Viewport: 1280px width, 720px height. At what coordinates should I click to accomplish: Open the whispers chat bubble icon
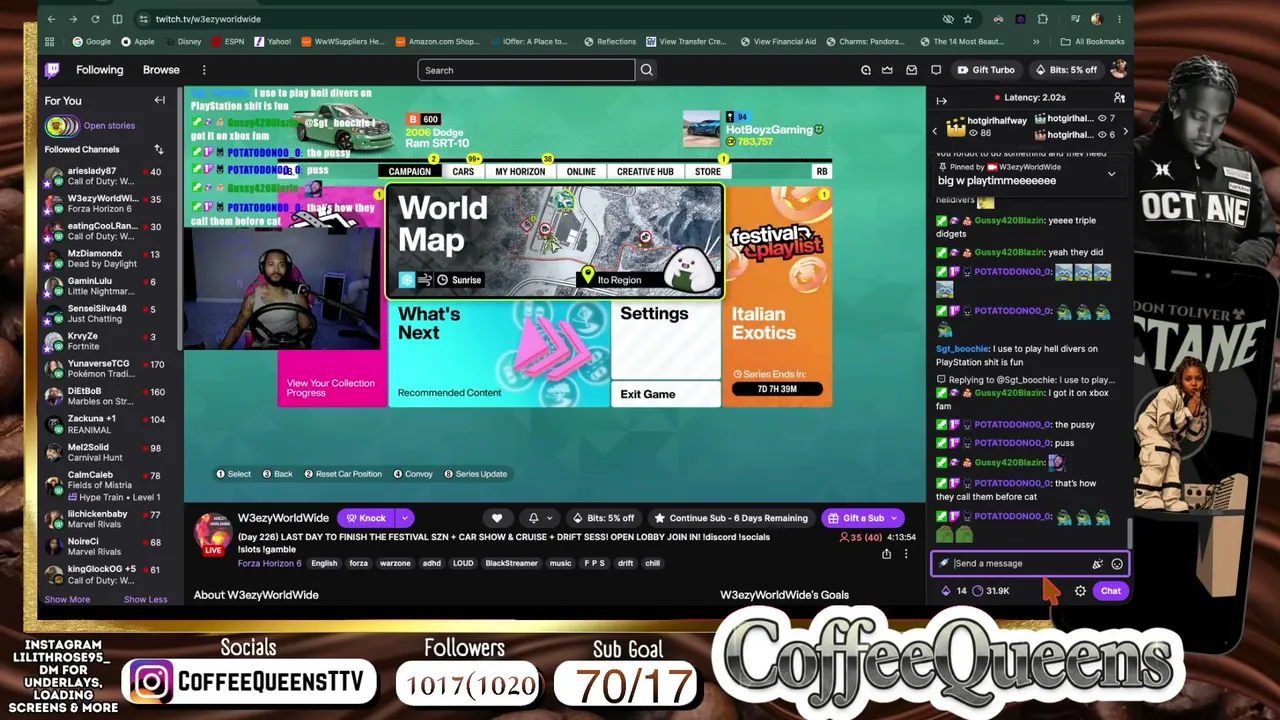[936, 70]
